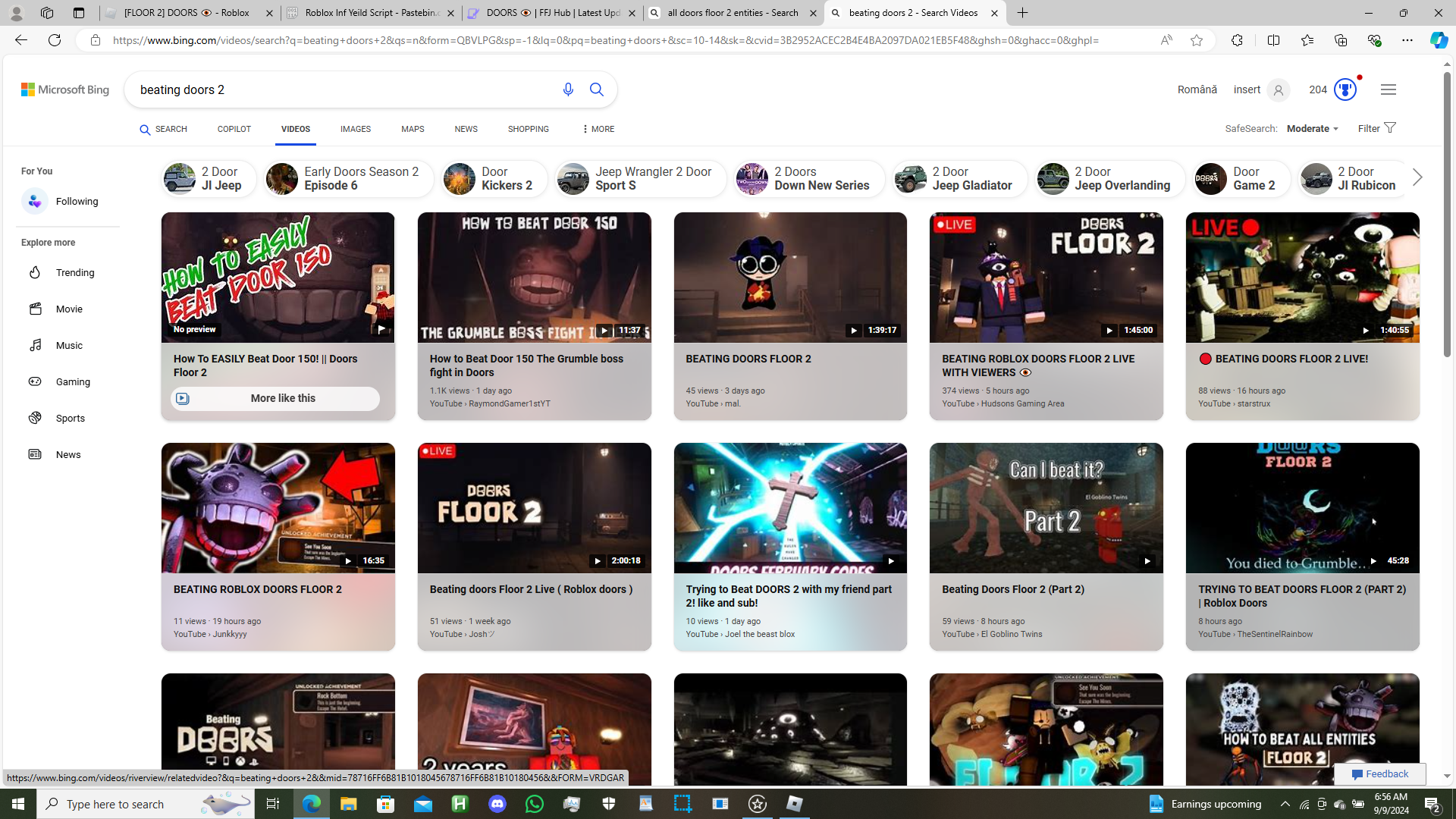The height and width of the screenshot is (819, 1456).
Task: Click the beating doors 2 search field
Action: tap(341, 89)
